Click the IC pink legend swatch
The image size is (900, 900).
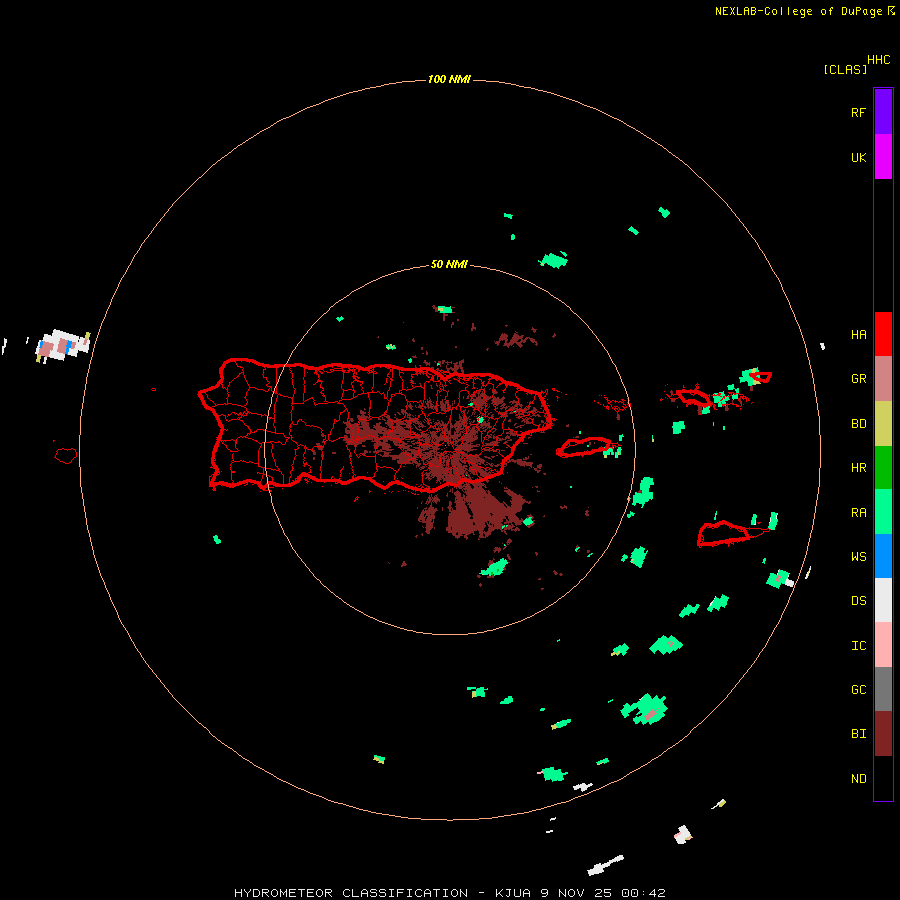pos(883,645)
